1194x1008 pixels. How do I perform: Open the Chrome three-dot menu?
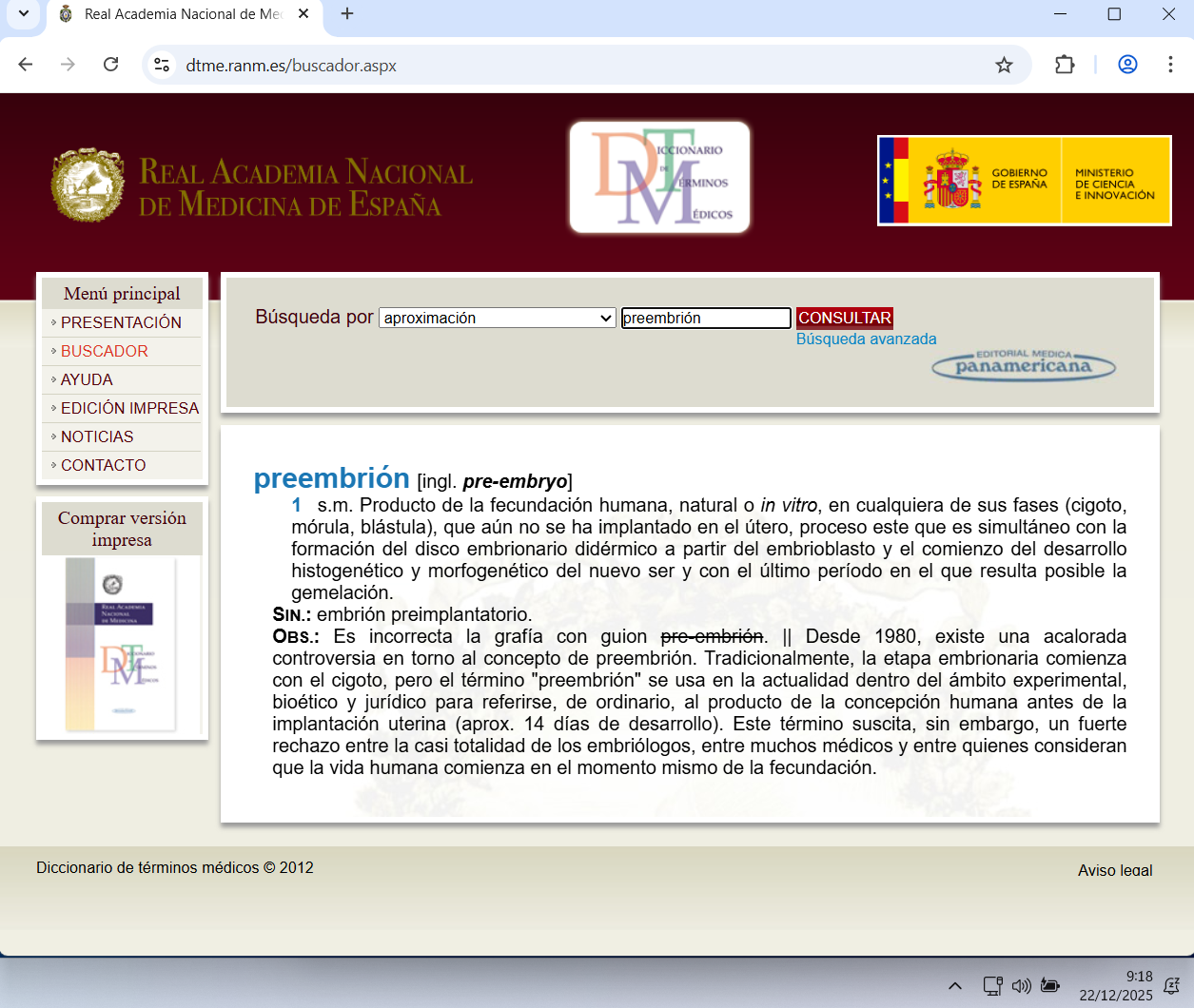(1170, 65)
